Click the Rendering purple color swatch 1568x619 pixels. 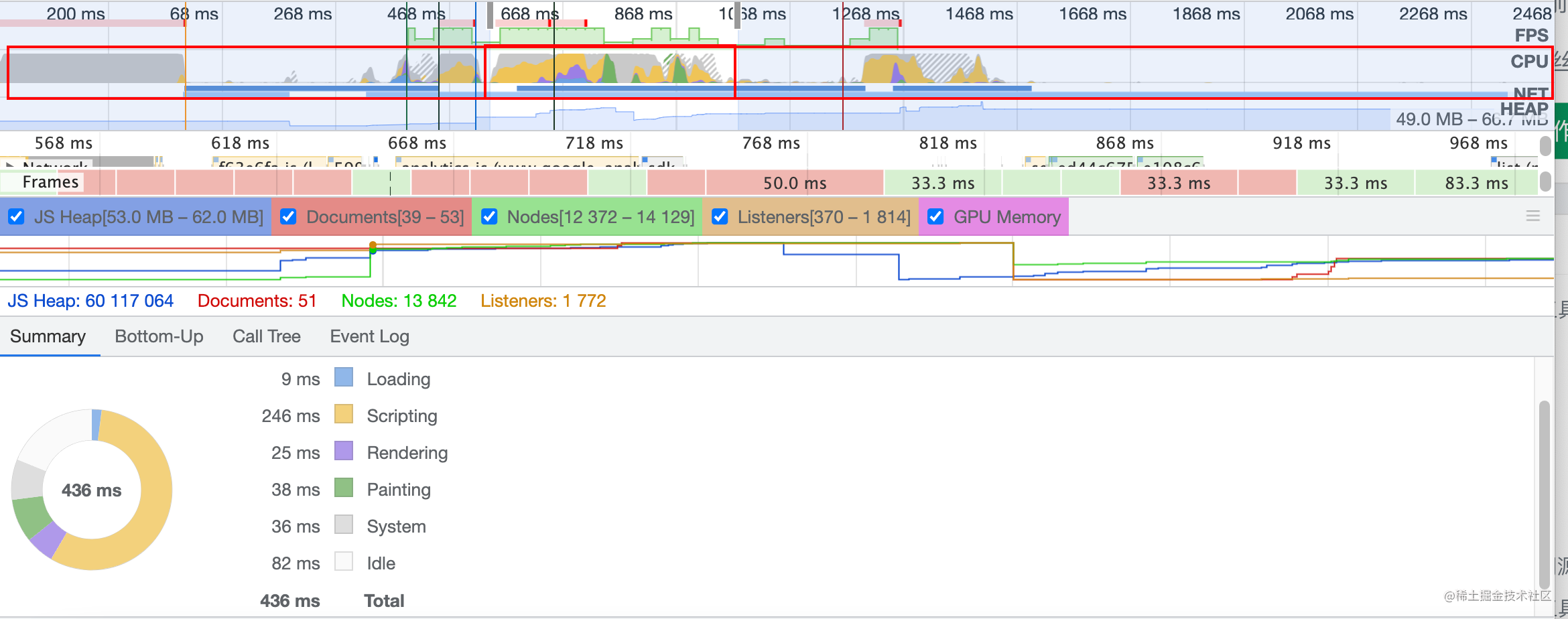(344, 452)
